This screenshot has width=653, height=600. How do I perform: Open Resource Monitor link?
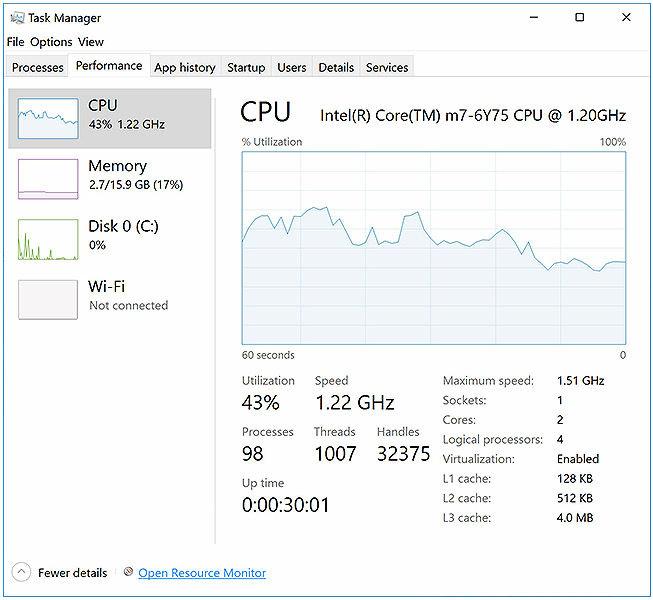coord(202,573)
